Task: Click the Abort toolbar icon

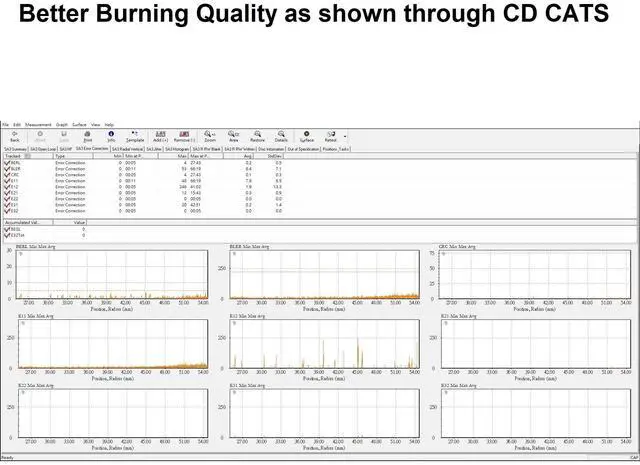Action: (x=40, y=136)
